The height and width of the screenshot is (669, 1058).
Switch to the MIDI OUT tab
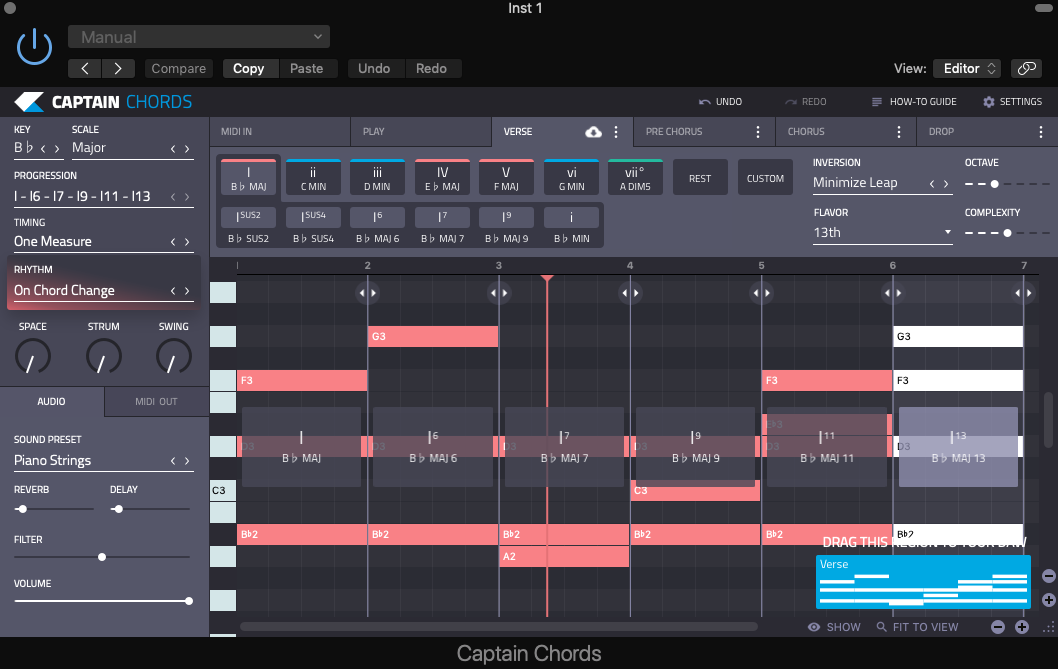coord(157,402)
